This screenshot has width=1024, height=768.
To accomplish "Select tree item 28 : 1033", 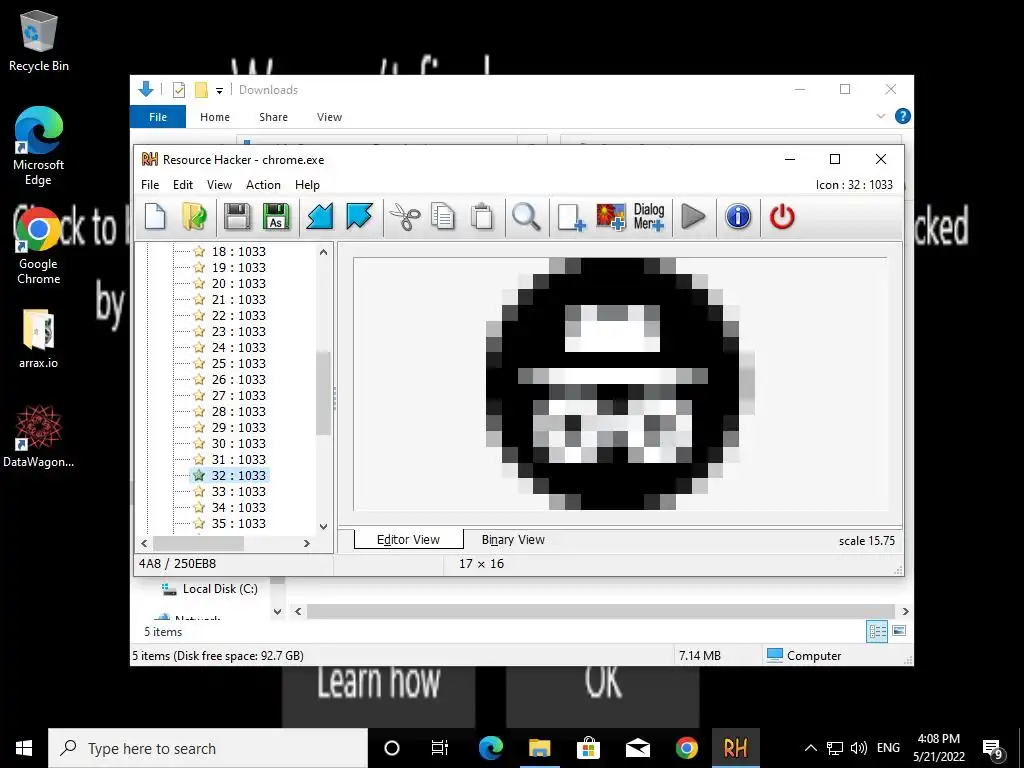I will pyautogui.click(x=238, y=411).
